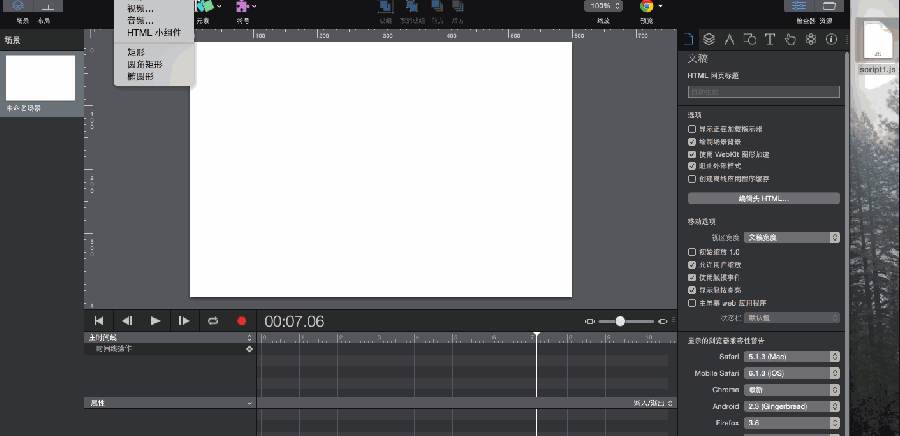Click the red Record button in timeline
The image size is (900, 436).
pyautogui.click(x=241, y=321)
